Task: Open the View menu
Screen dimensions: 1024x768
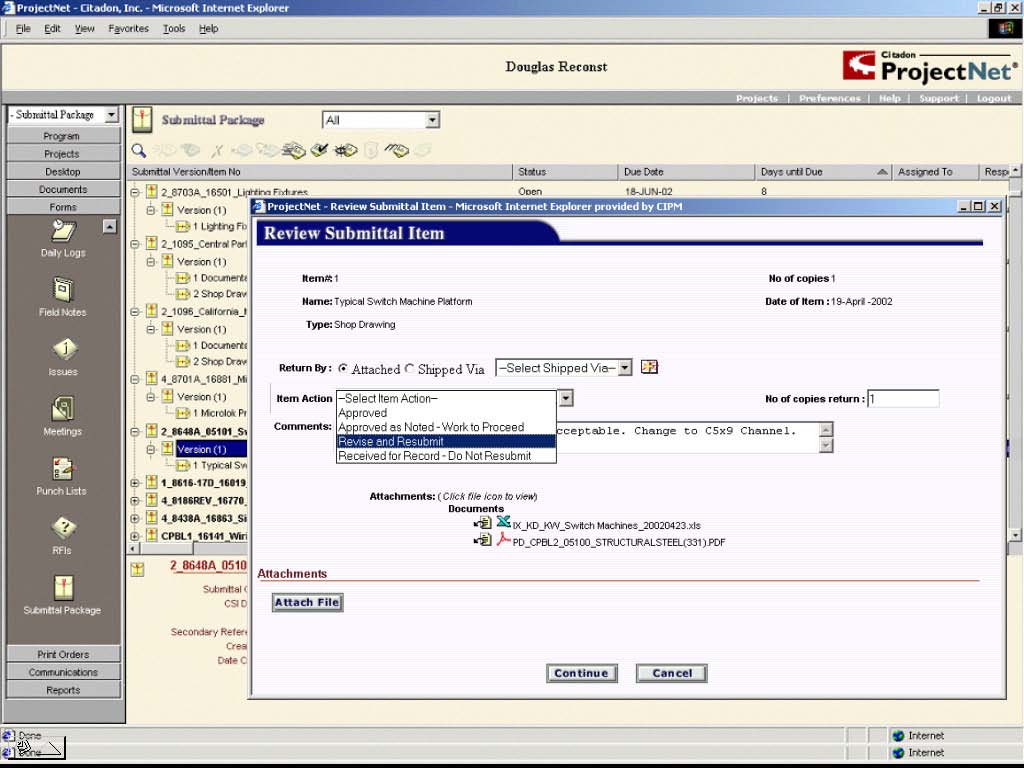Action: (84, 29)
